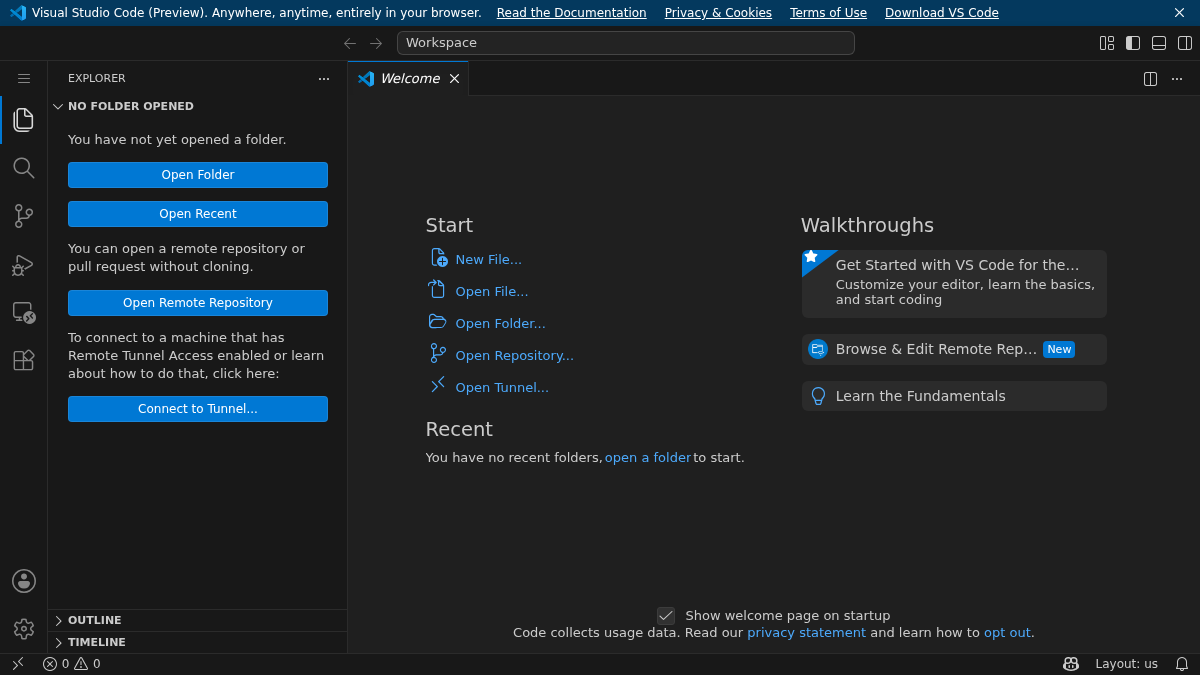
Task: Click the Go Forward arrow
Action: [x=376, y=43]
